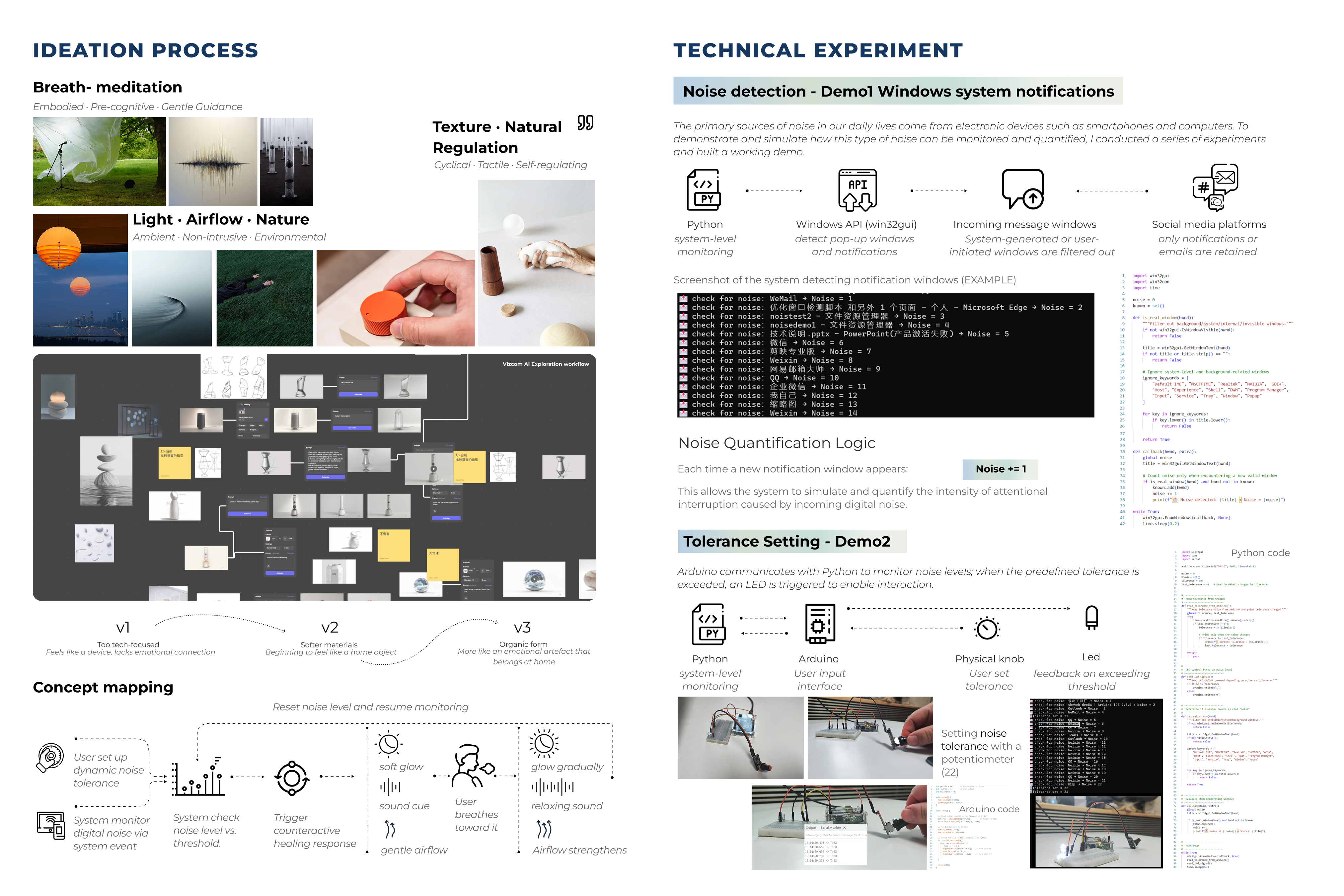
Task: Click the Vizcom AI Exploration workflow label
Action: [x=545, y=364]
